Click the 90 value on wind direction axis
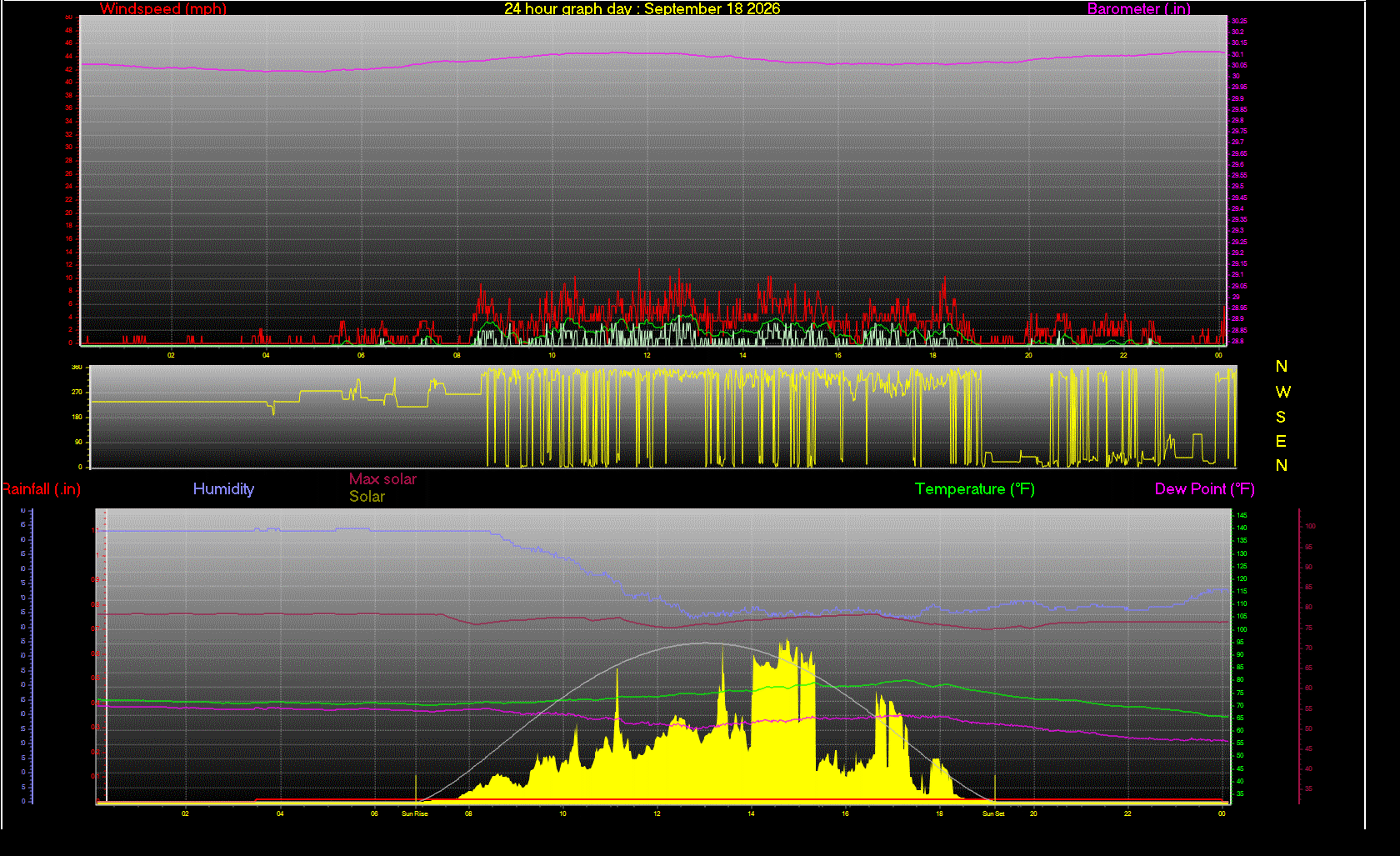 click(78, 442)
